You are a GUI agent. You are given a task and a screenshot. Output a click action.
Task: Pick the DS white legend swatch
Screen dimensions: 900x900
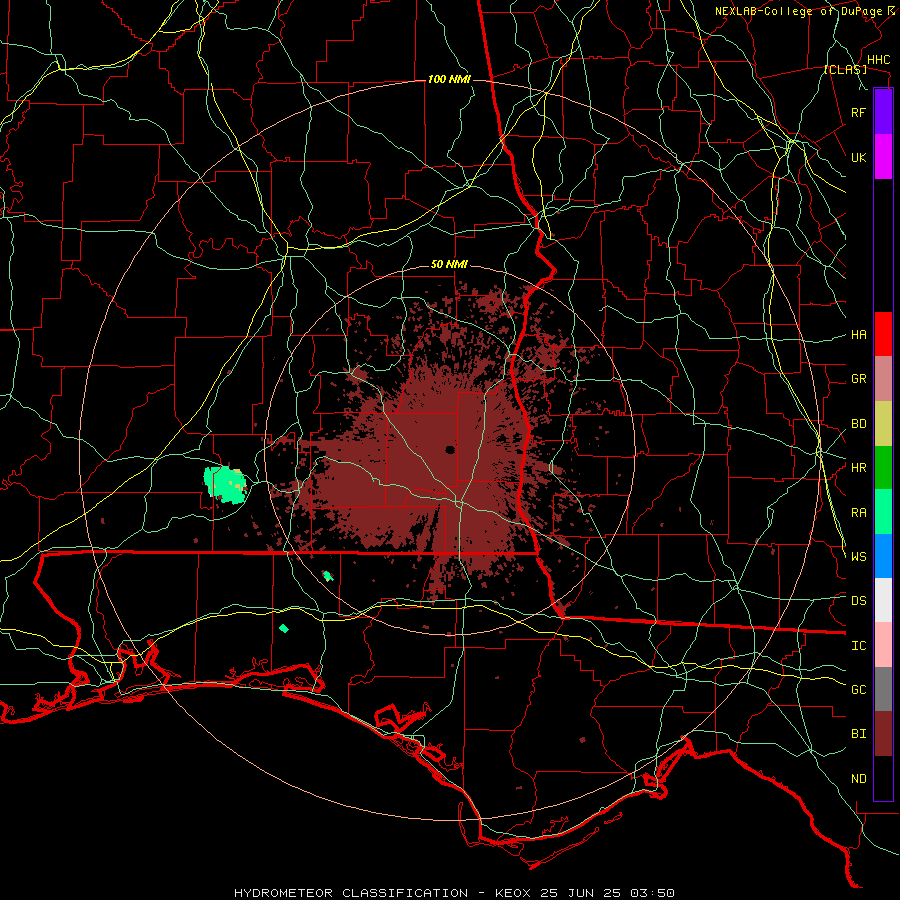pos(883,600)
